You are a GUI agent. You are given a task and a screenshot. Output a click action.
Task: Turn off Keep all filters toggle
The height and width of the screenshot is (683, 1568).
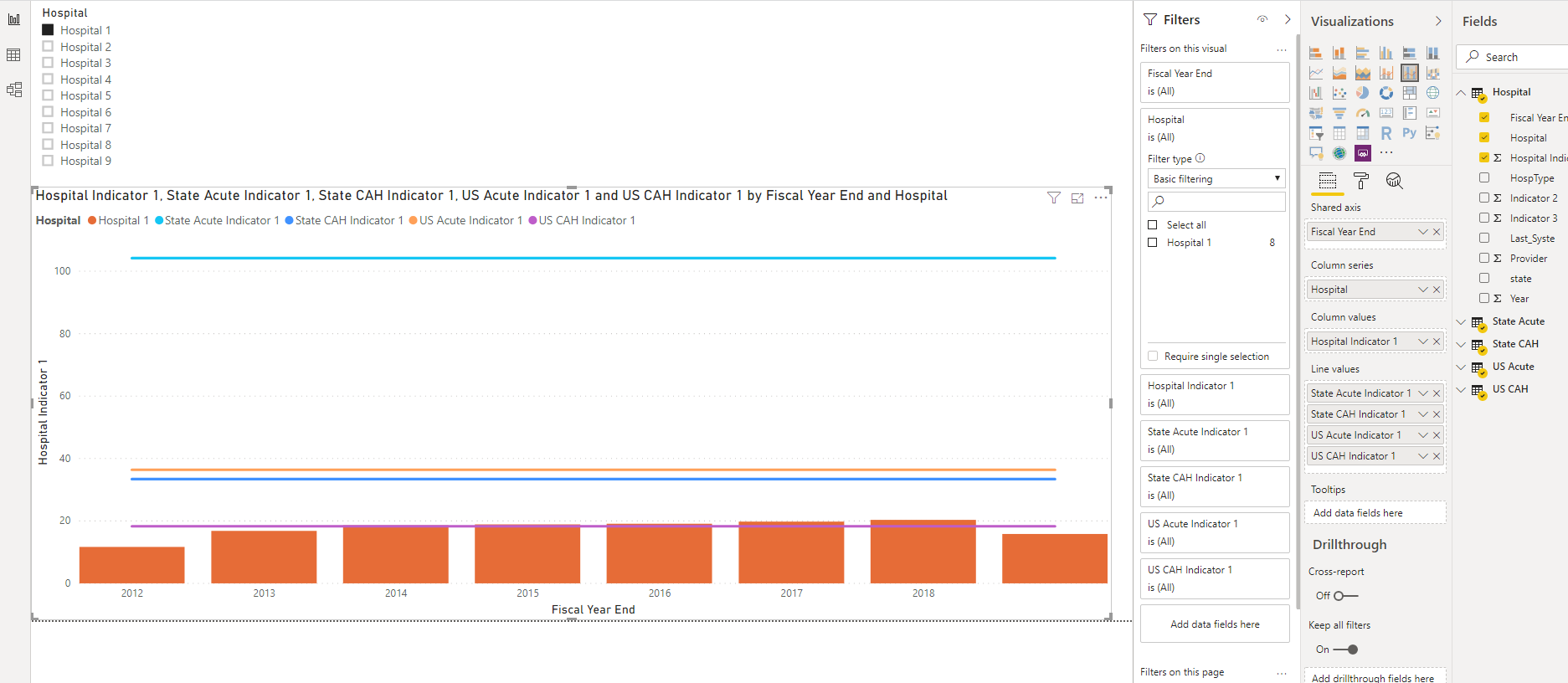[x=1345, y=650]
